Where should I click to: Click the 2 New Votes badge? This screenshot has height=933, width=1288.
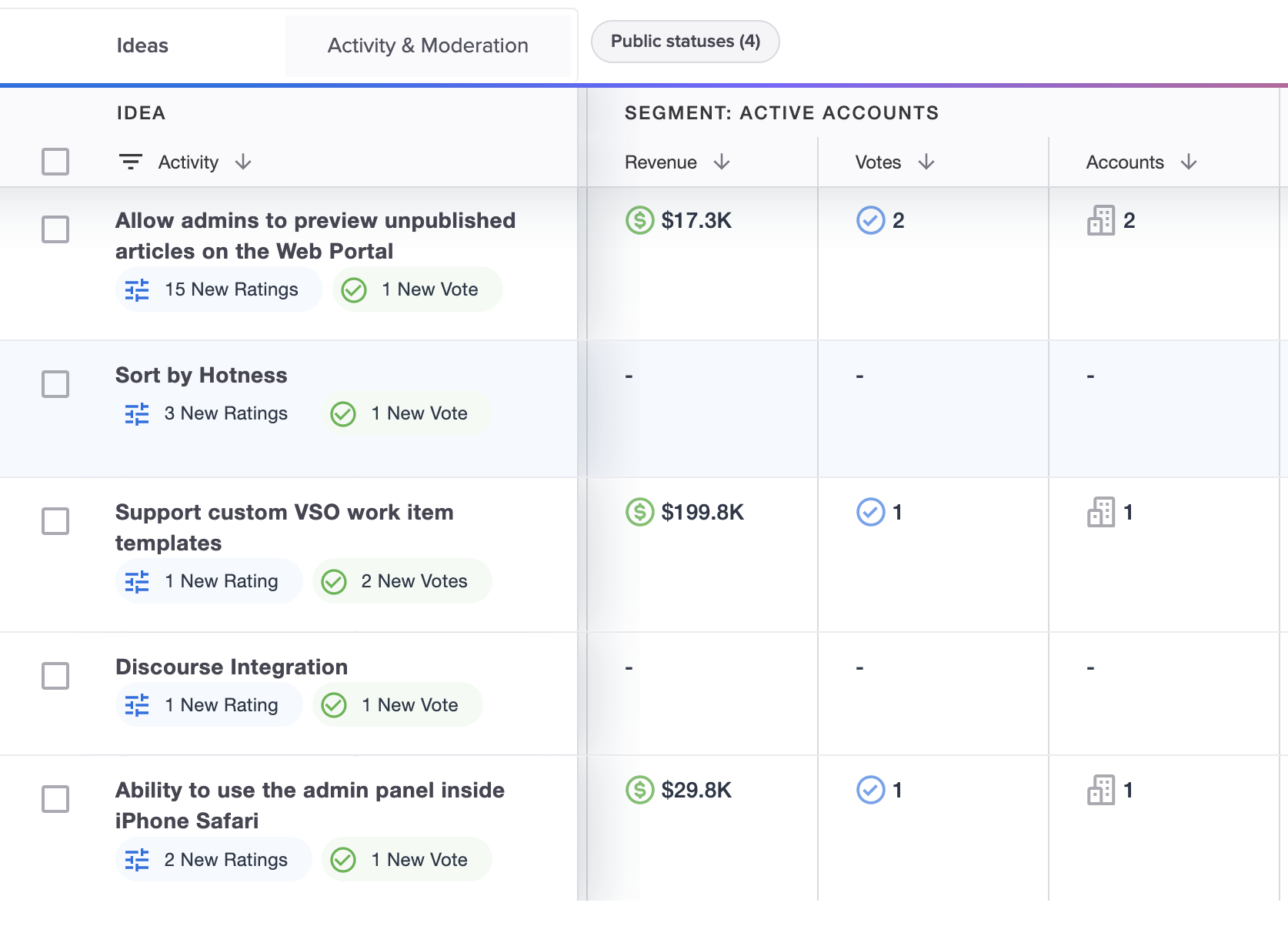[402, 581]
